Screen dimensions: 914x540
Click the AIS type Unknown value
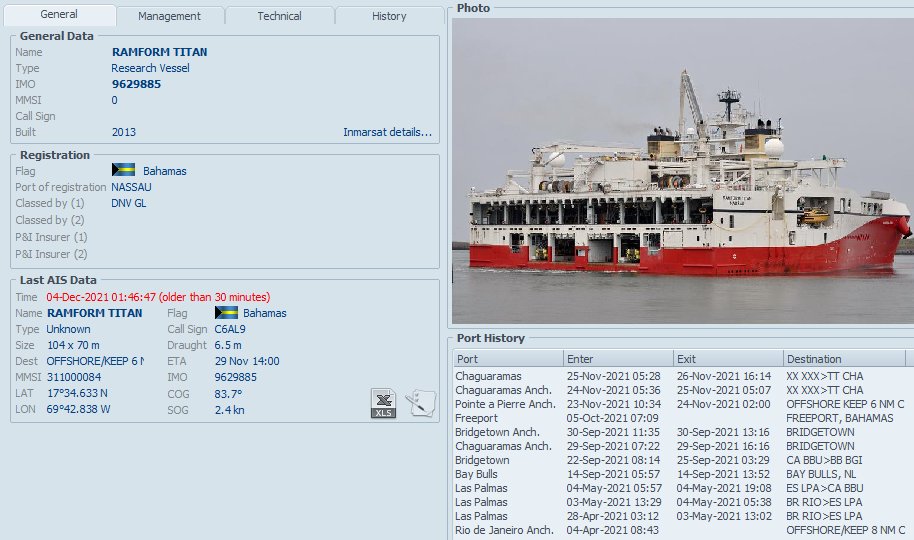tap(68, 329)
